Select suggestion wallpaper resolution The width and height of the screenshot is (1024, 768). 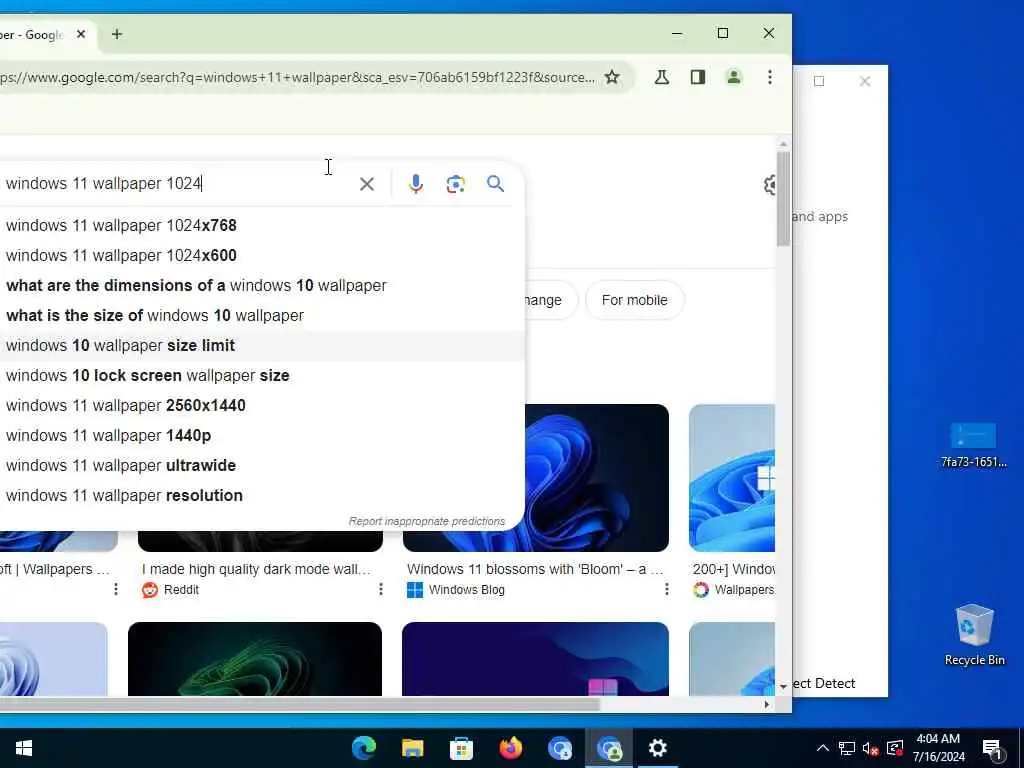(261, 496)
